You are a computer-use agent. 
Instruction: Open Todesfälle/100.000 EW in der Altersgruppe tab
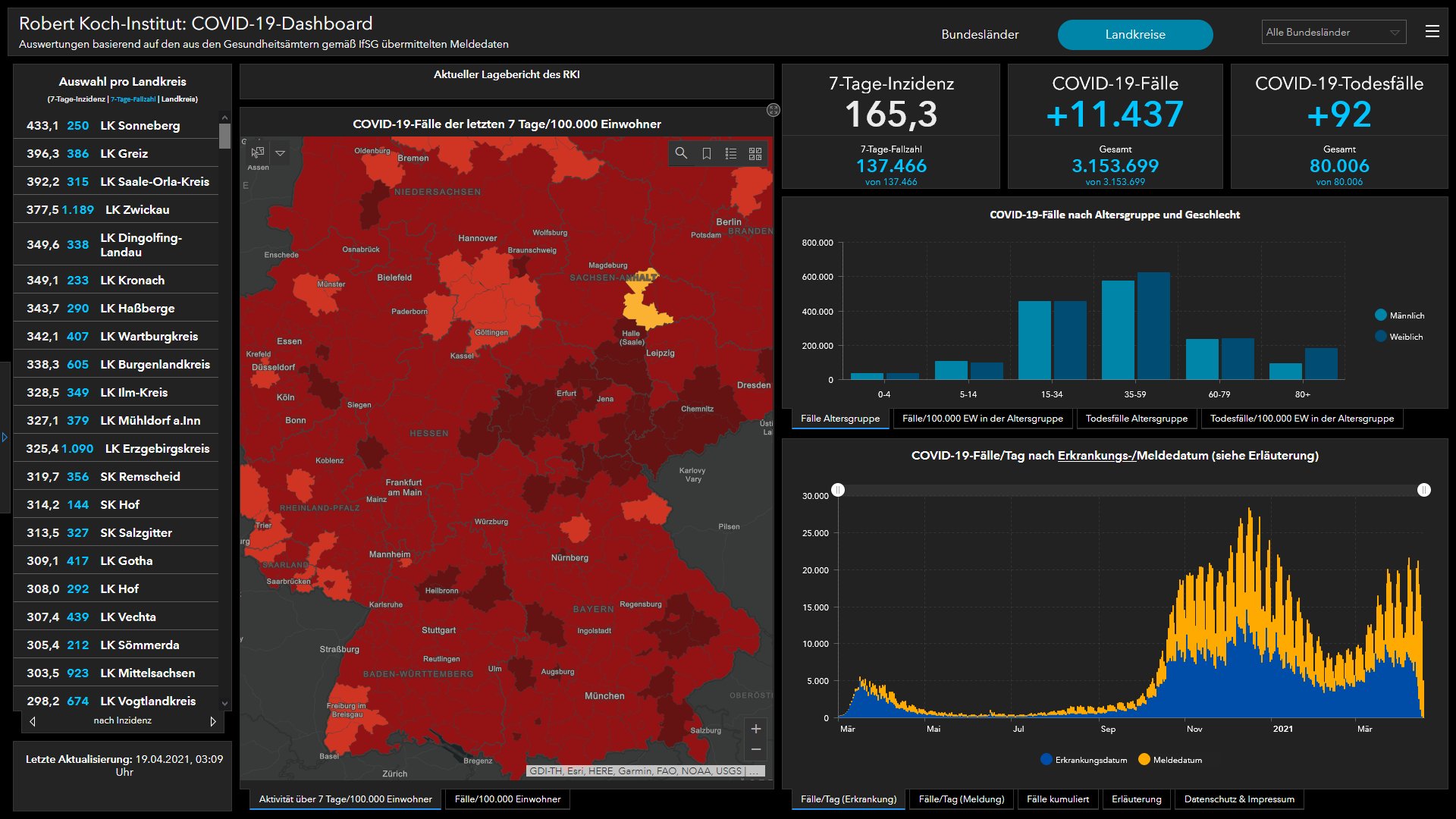[x=1301, y=419]
